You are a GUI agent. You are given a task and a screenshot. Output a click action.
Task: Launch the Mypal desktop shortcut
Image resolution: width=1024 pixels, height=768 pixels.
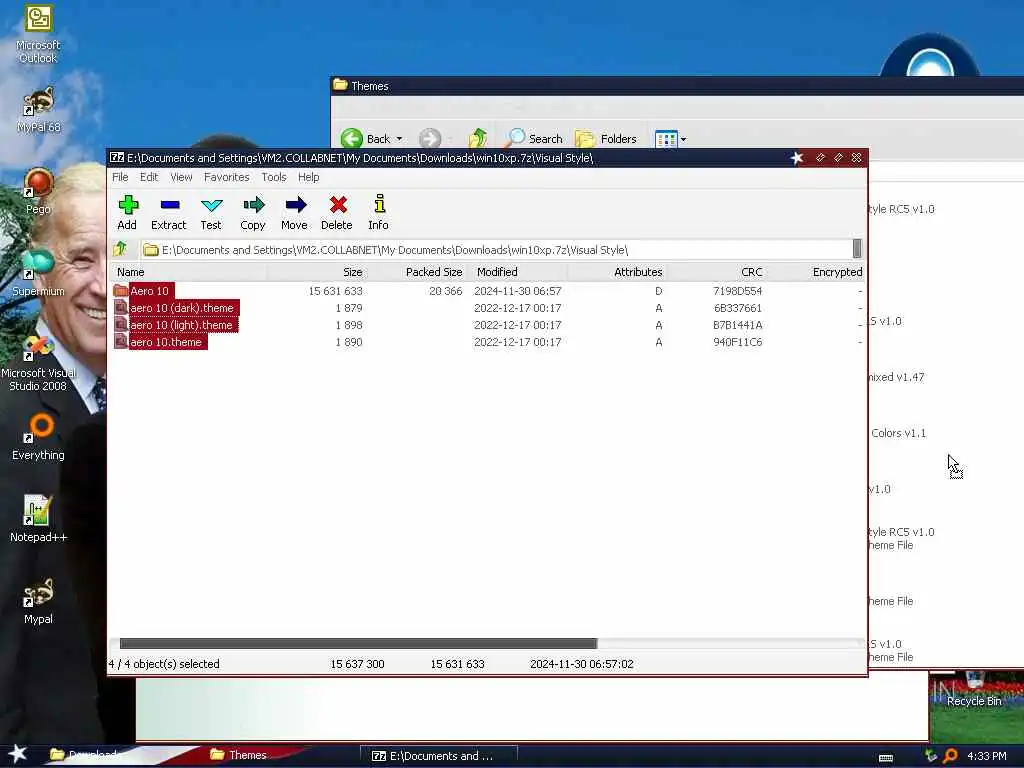point(38,601)
